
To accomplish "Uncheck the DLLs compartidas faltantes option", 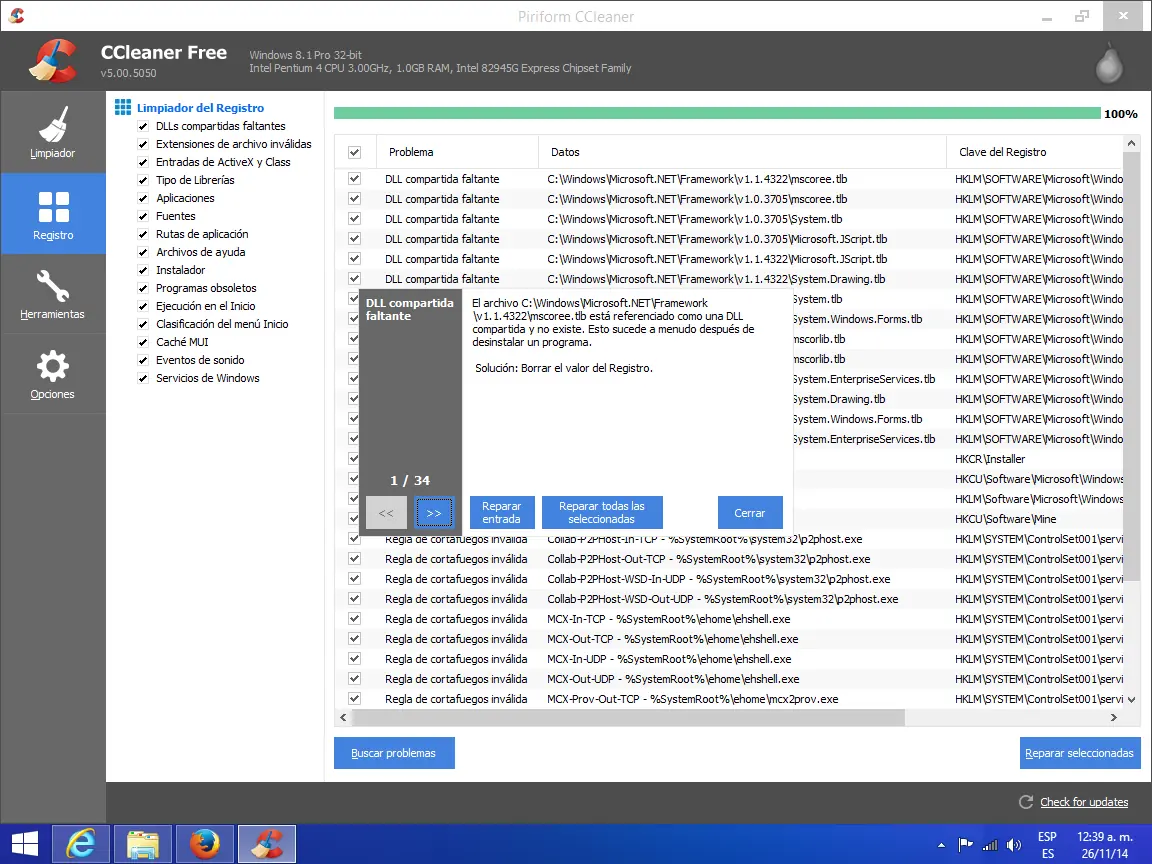I will (x=142, y=126).
